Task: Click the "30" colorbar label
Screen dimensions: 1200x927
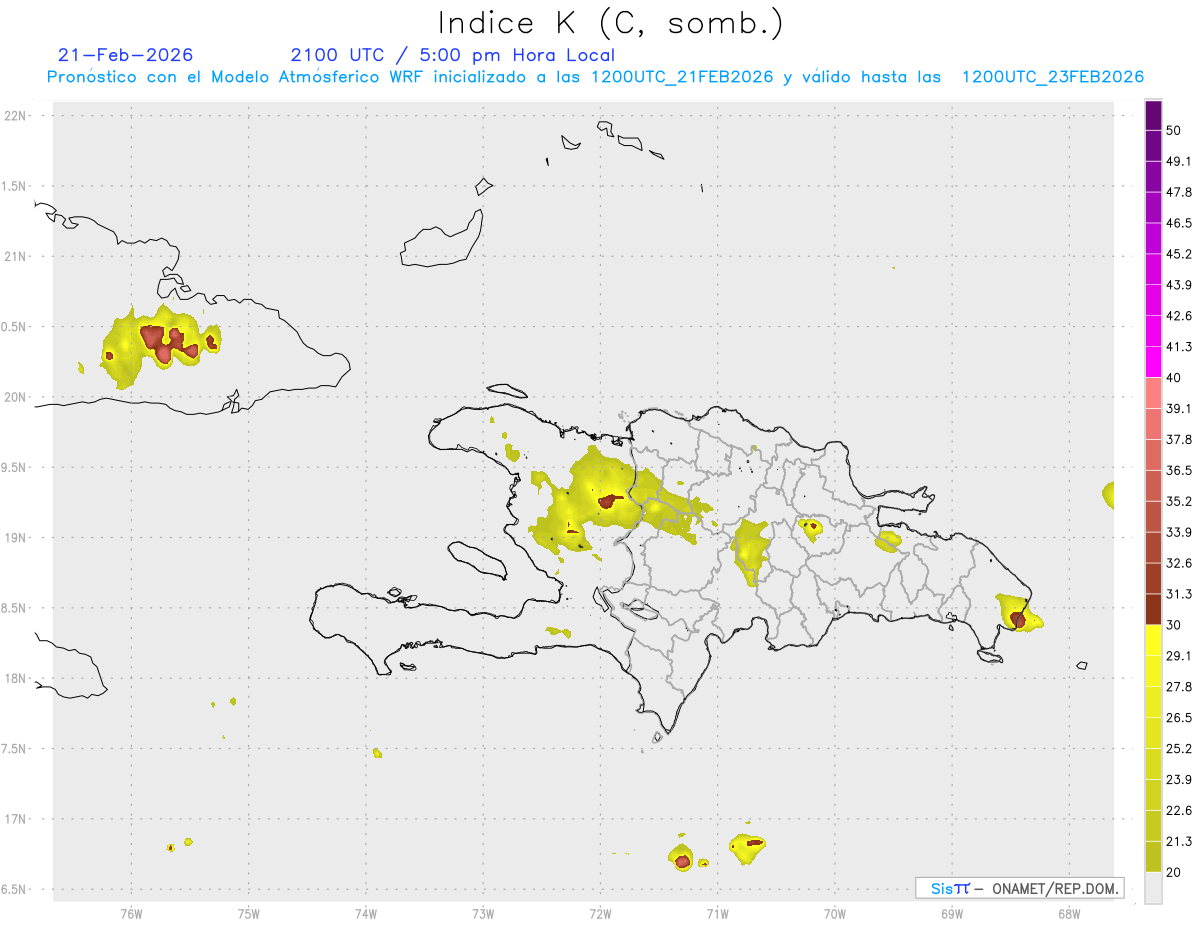Action: (1175, 625)
